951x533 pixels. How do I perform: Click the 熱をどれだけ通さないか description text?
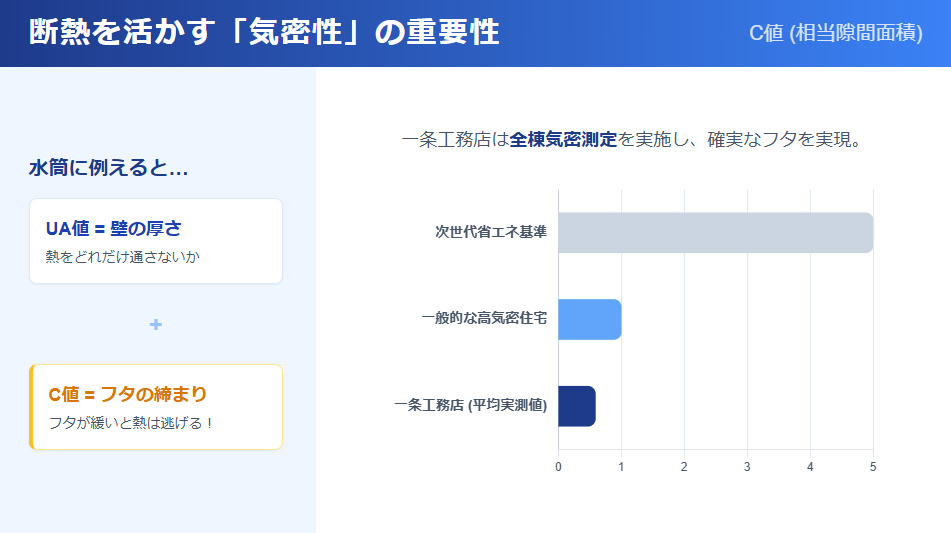pos(122,257)
